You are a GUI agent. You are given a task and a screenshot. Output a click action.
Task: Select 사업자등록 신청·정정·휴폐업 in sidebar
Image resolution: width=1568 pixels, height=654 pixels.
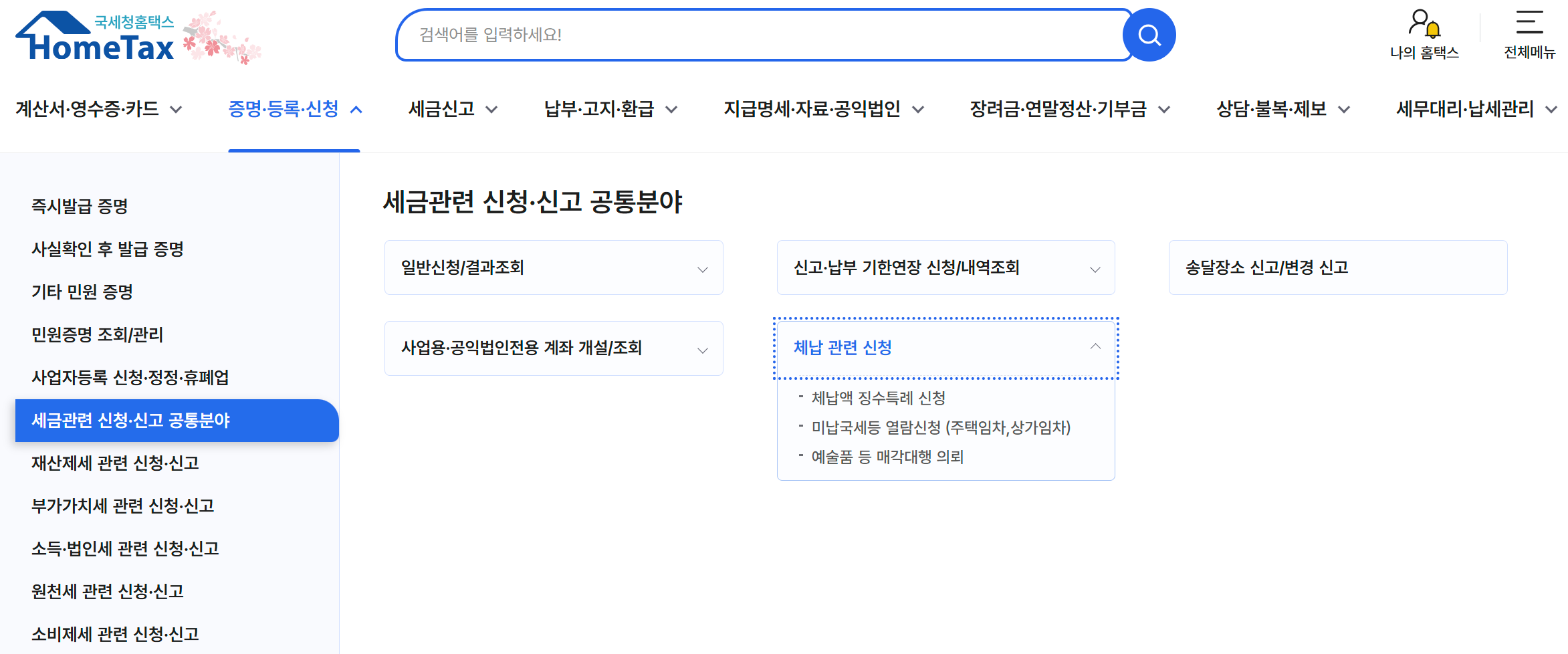(x=131, y=378)
